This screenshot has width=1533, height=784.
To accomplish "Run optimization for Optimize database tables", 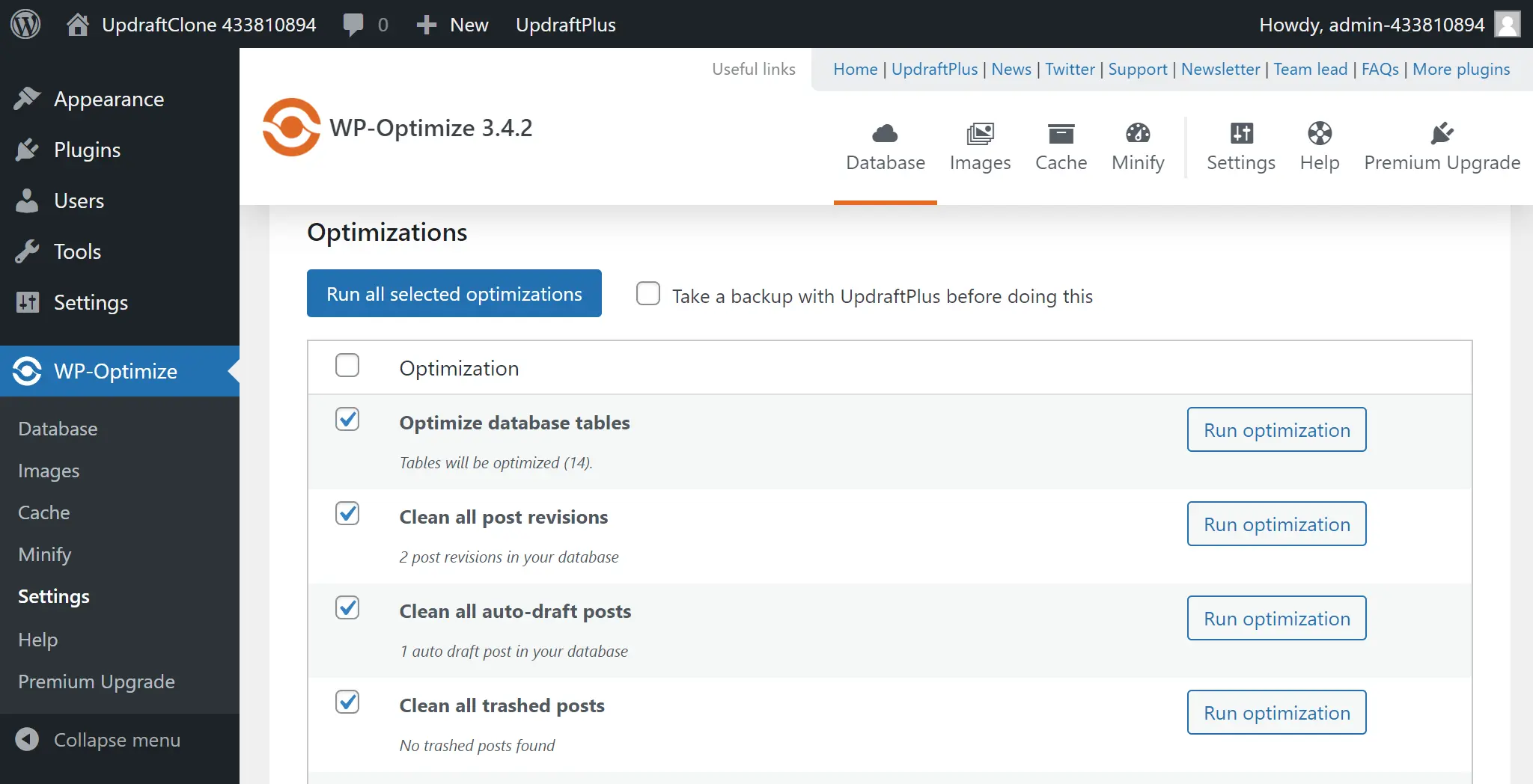I will coord(1277,429).
